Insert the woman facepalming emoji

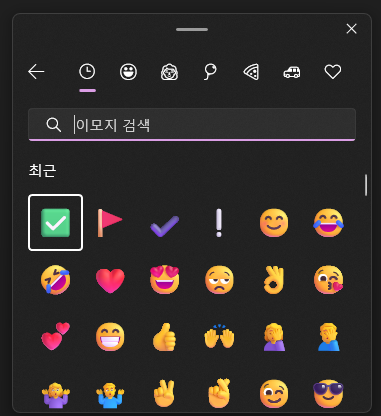(x=274, y=337)
